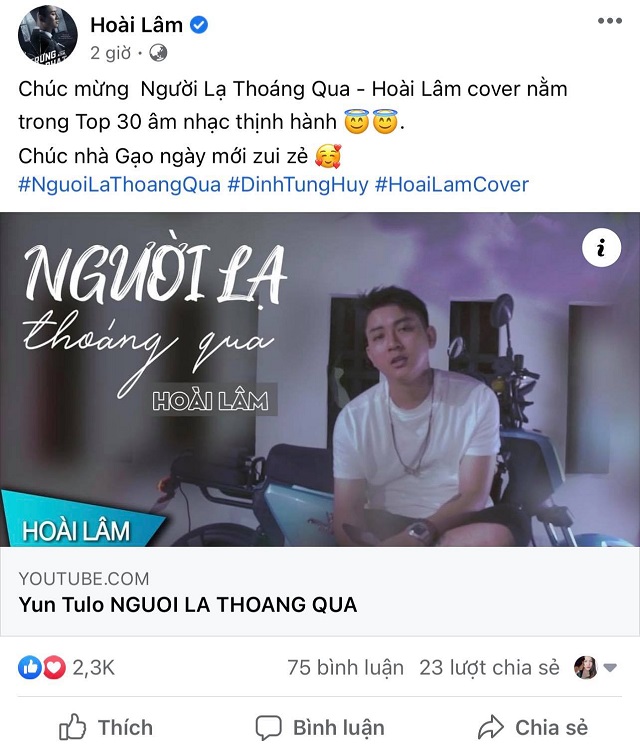The width and height of the screenshot is (640, 756).
Task: Open hashtag #DinhTungHuy
Action: 298,185
